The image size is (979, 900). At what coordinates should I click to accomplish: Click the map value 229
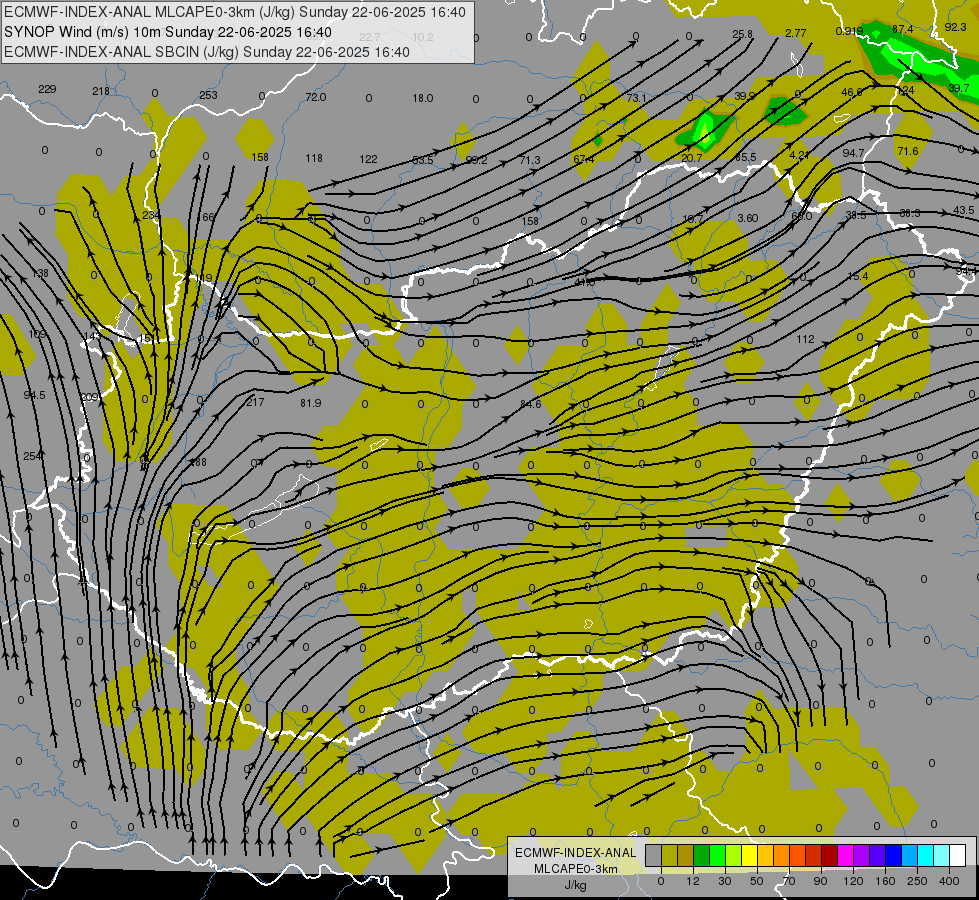point(47,89)
